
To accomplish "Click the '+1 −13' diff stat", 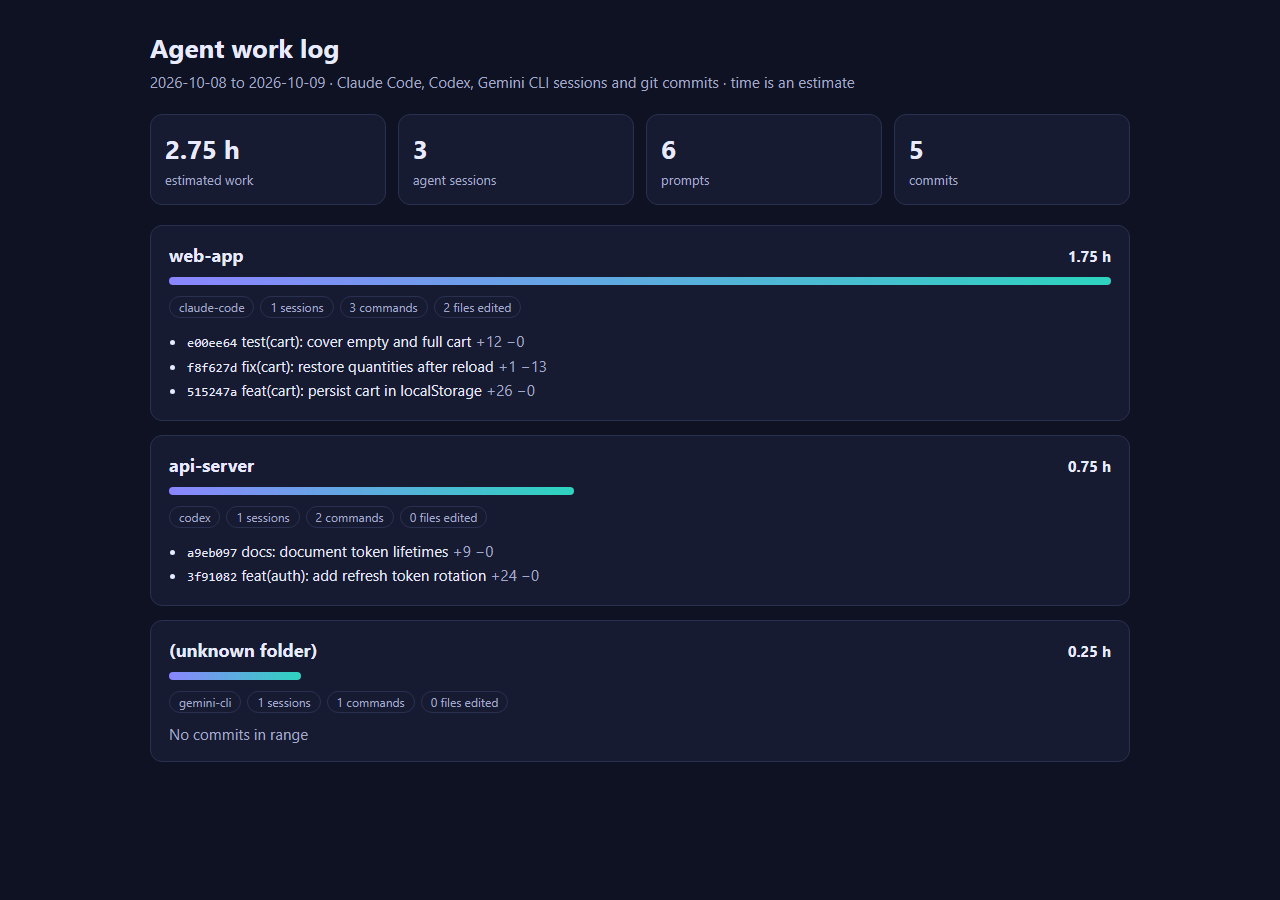I will click(523, 367).
